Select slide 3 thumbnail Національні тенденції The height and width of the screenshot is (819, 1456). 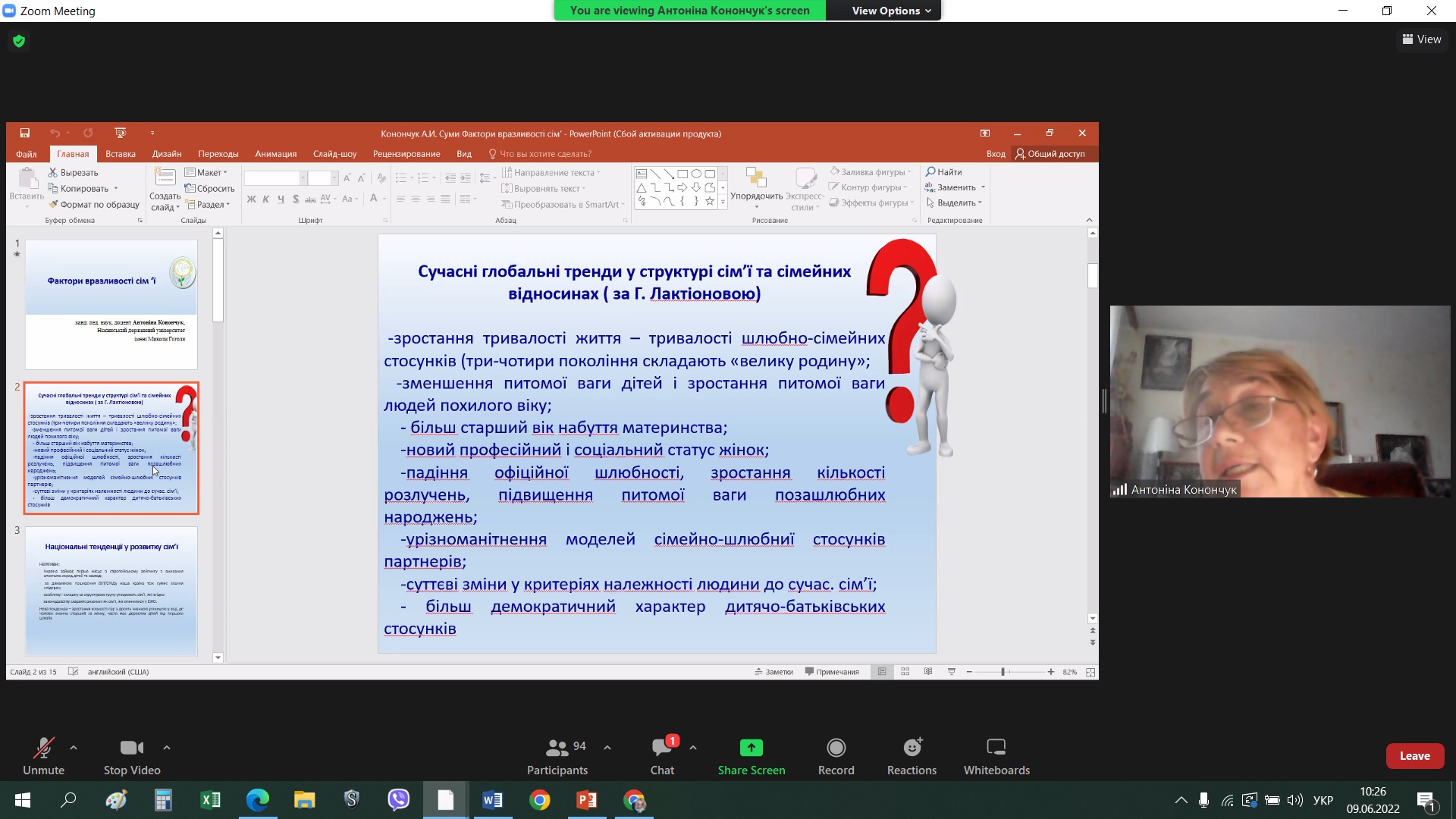pos(111,590)
